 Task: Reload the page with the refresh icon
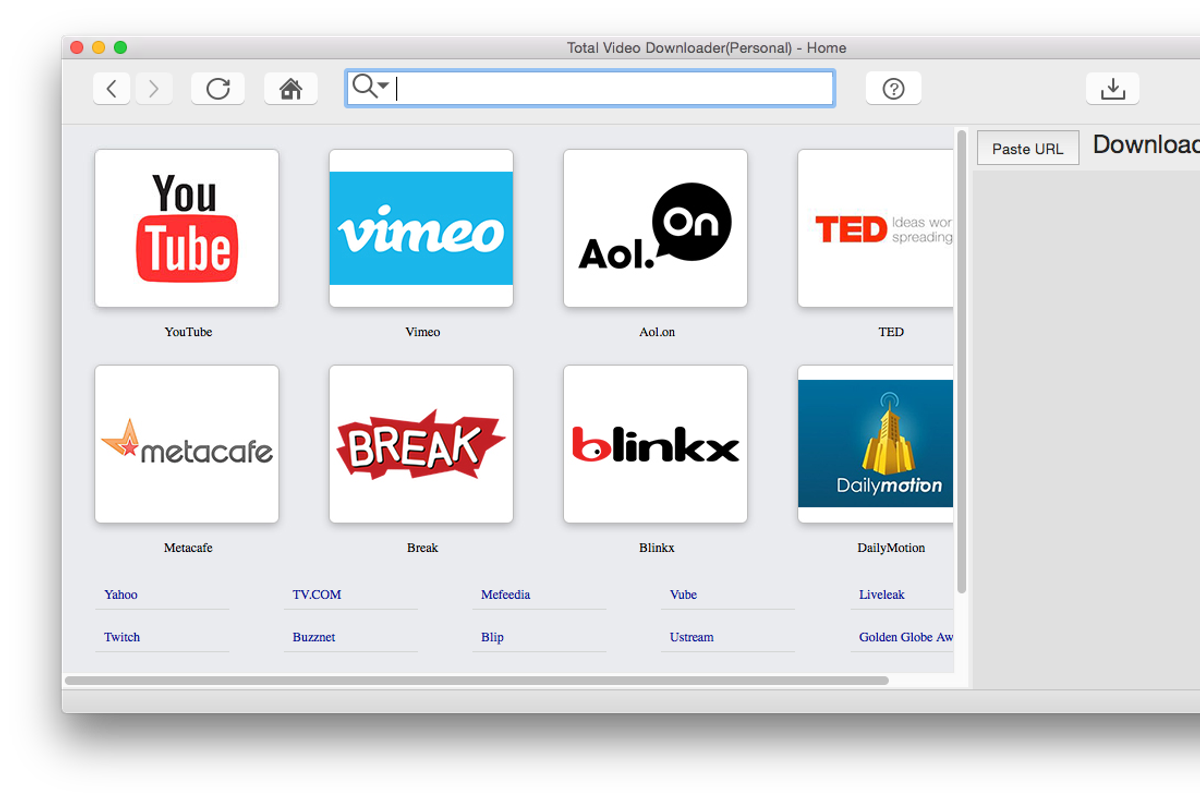[218, 89]
